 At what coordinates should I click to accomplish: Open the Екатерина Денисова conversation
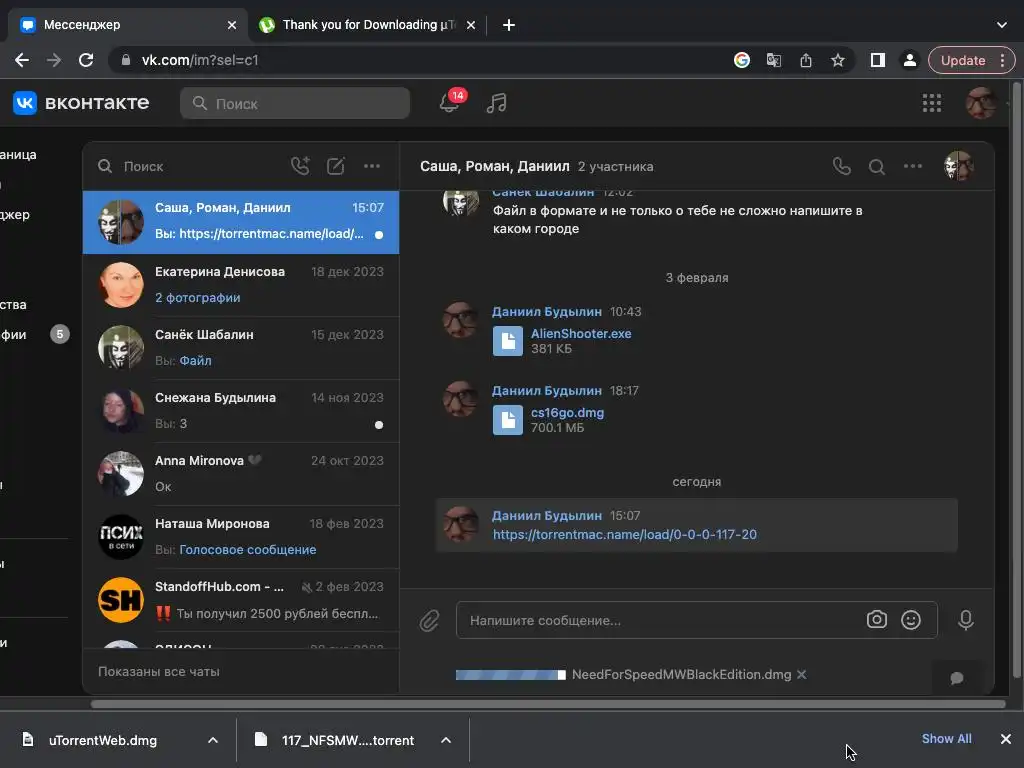tap(240, 285)
